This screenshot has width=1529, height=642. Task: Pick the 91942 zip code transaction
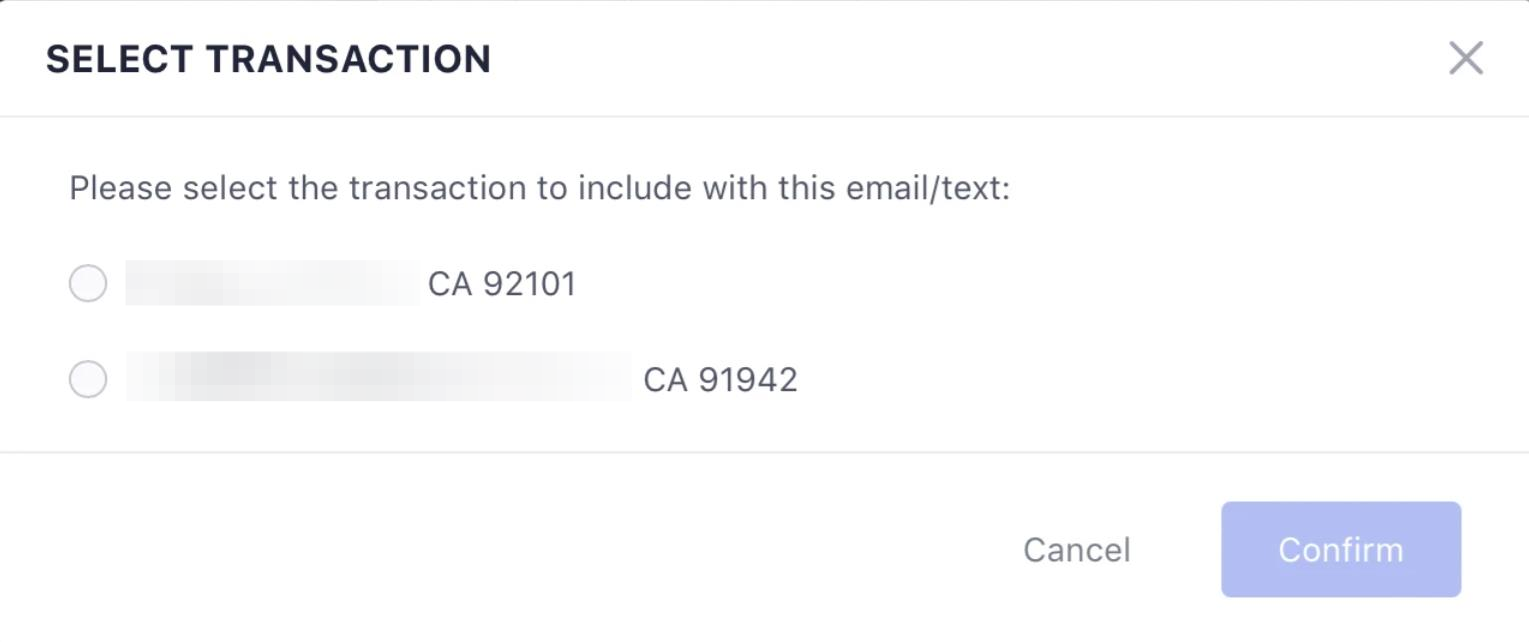[x=88, y=380]
